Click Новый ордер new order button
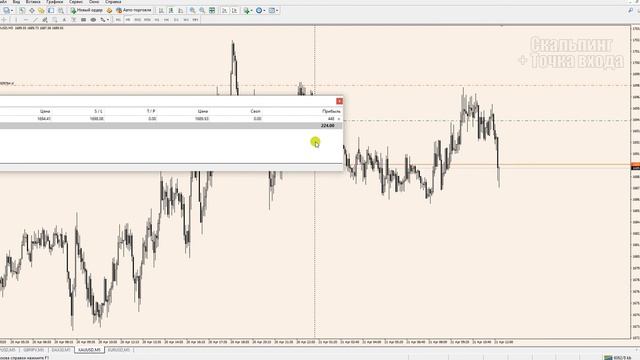 [87, 11]
